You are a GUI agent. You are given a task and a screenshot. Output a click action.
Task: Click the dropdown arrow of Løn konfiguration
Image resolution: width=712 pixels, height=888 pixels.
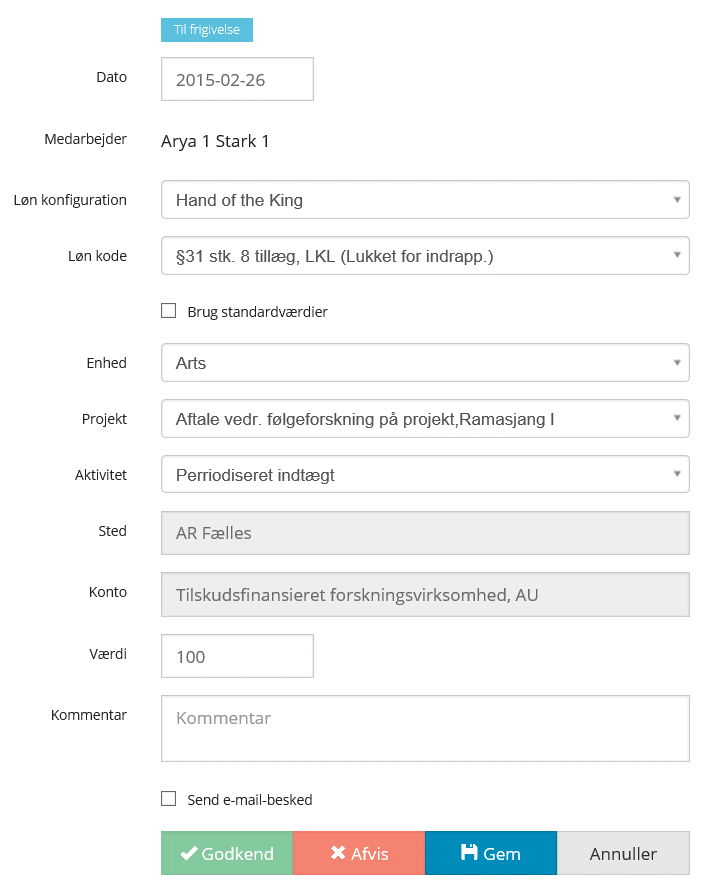tap(677, 199)
